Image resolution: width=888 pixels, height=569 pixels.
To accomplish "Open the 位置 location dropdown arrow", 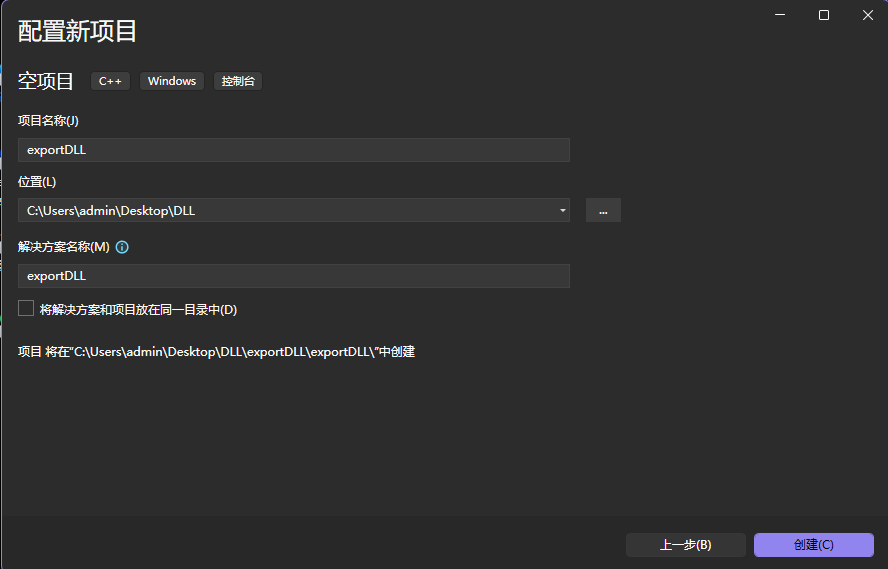I will click(562, 211).
